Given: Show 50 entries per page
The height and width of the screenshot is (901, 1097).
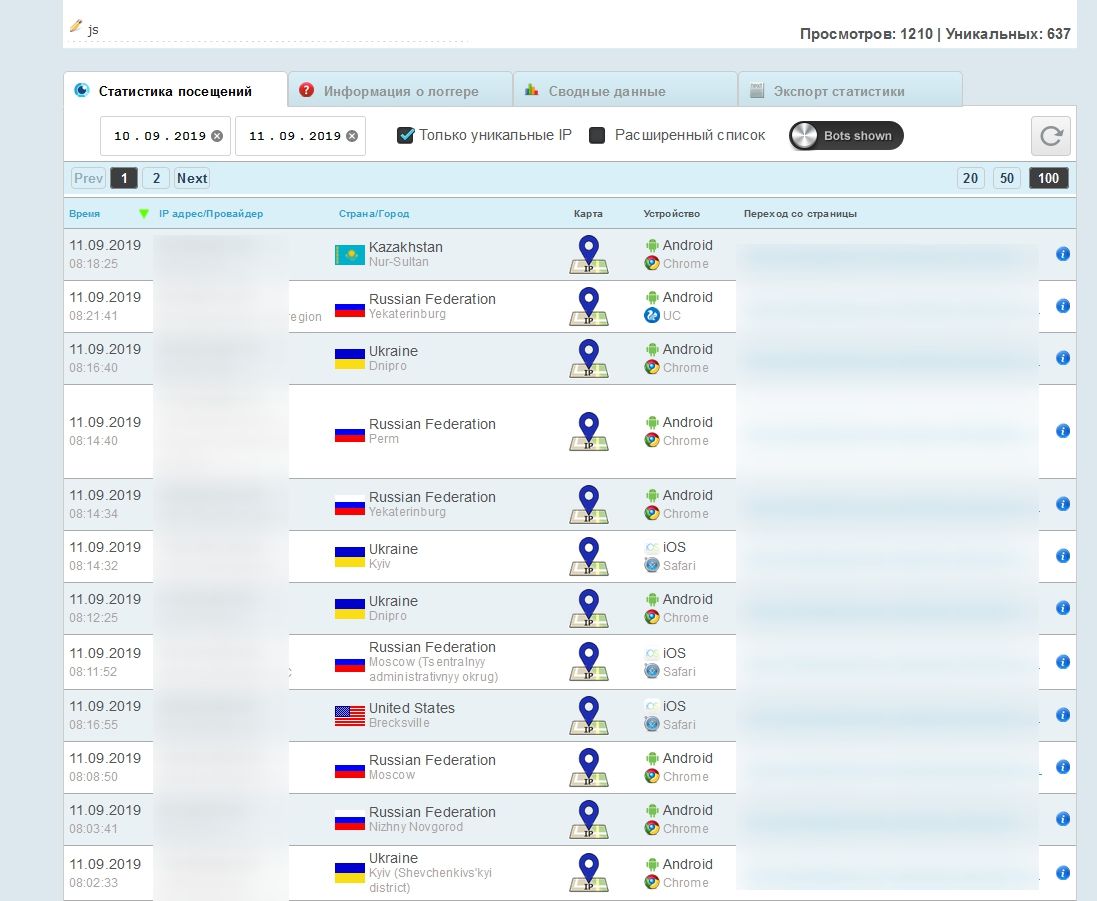Looking at the screenshot, I should (x=1007, y=178).
